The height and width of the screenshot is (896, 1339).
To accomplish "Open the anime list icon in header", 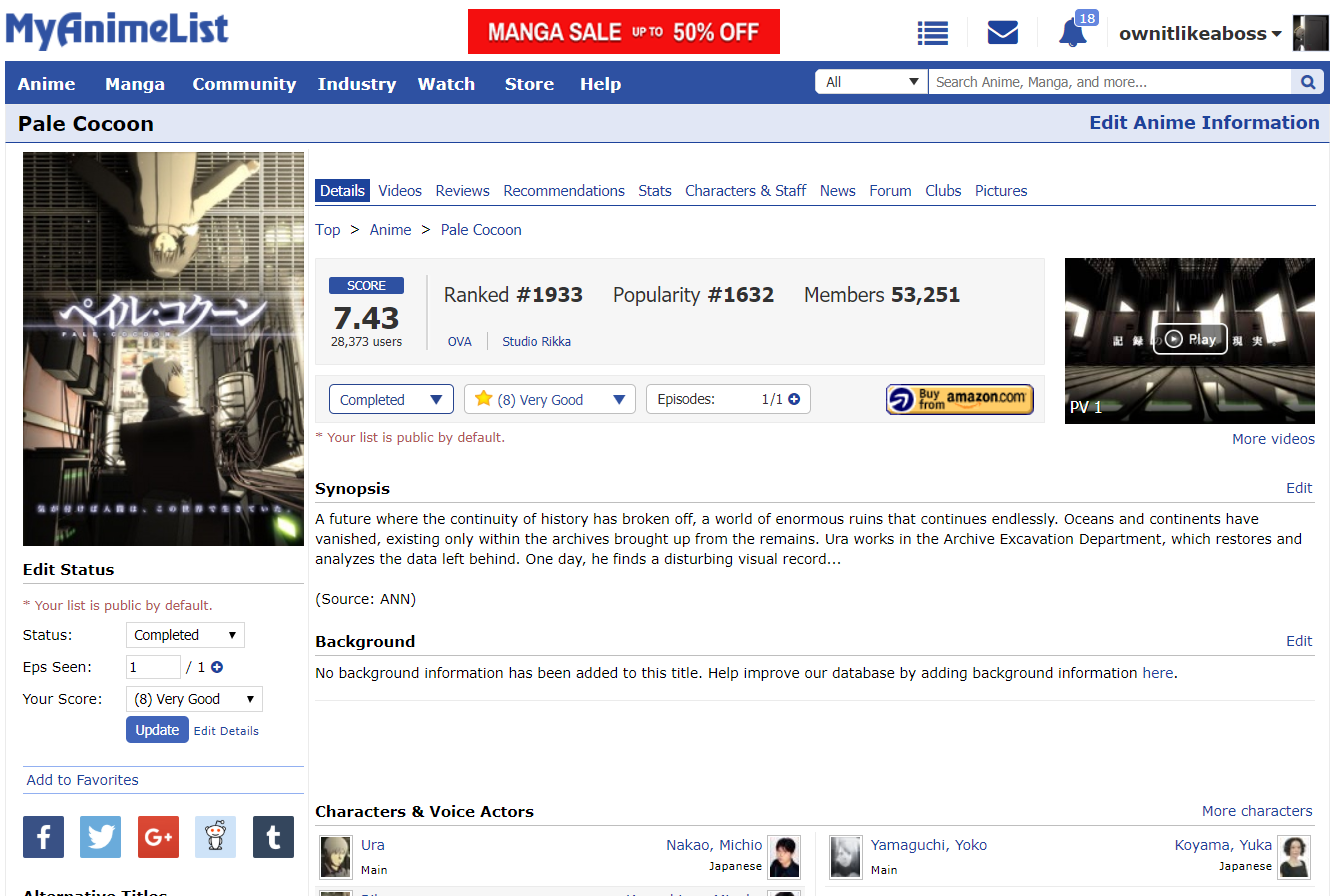I will pyautogui.click(x=932, y=33).
